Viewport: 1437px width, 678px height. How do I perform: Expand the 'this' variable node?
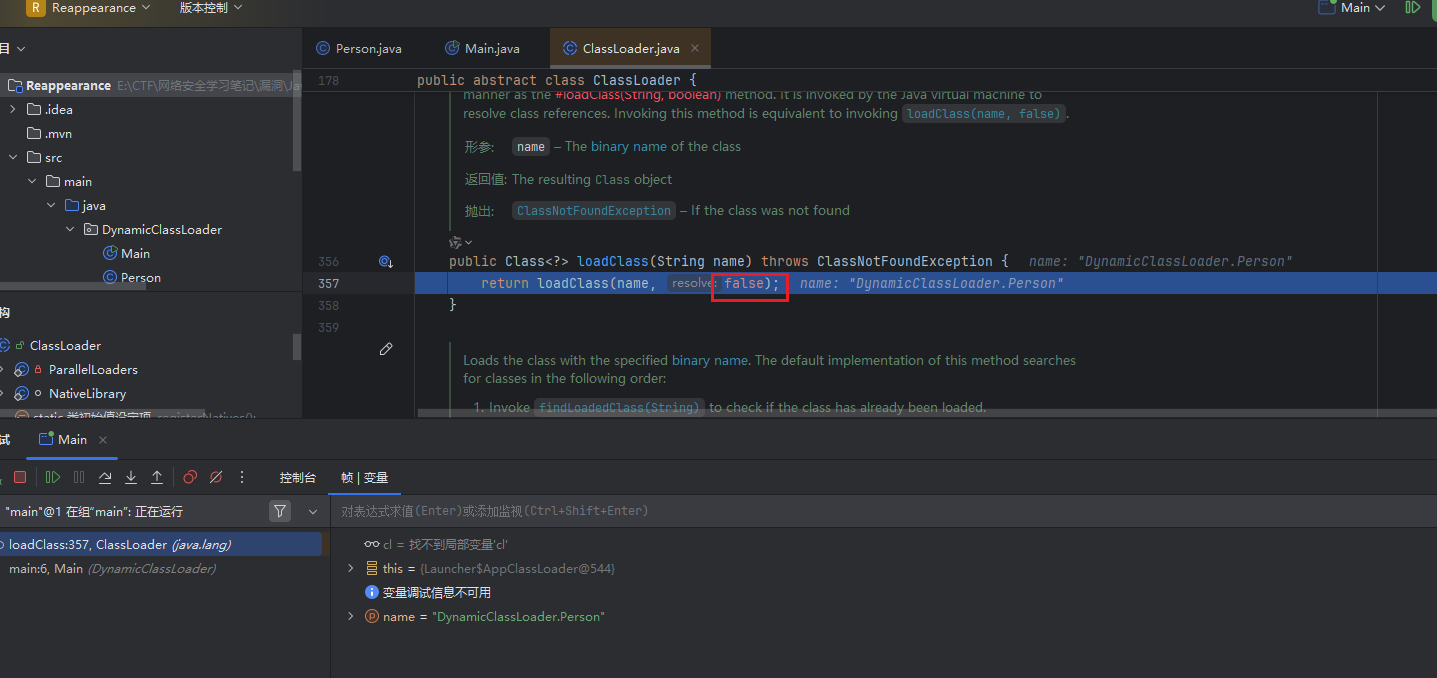pos(350,568)
